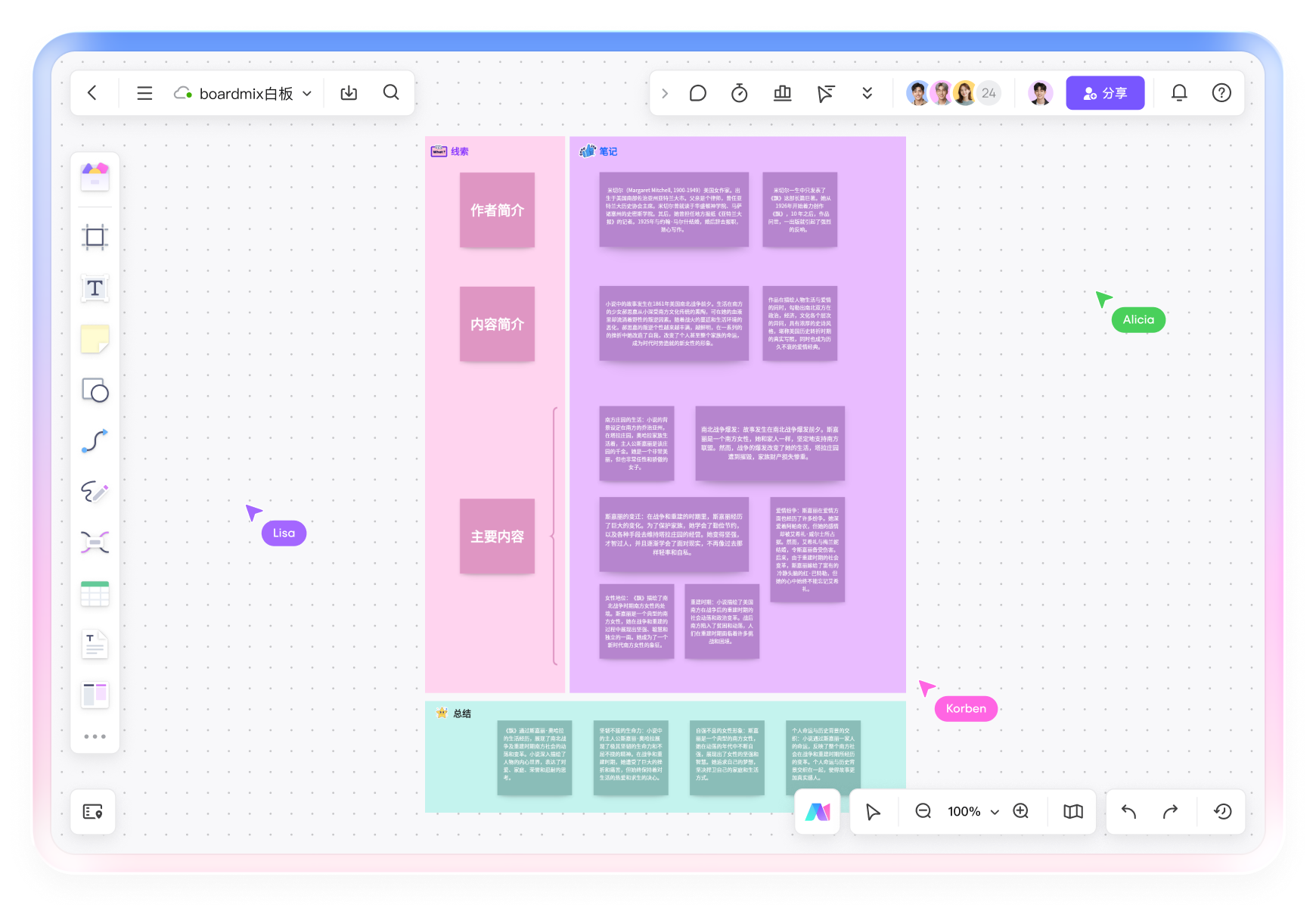Screen dimensions: 1316x905
Task: Open the hamburger main menu
Action: [x=144, y=93]
